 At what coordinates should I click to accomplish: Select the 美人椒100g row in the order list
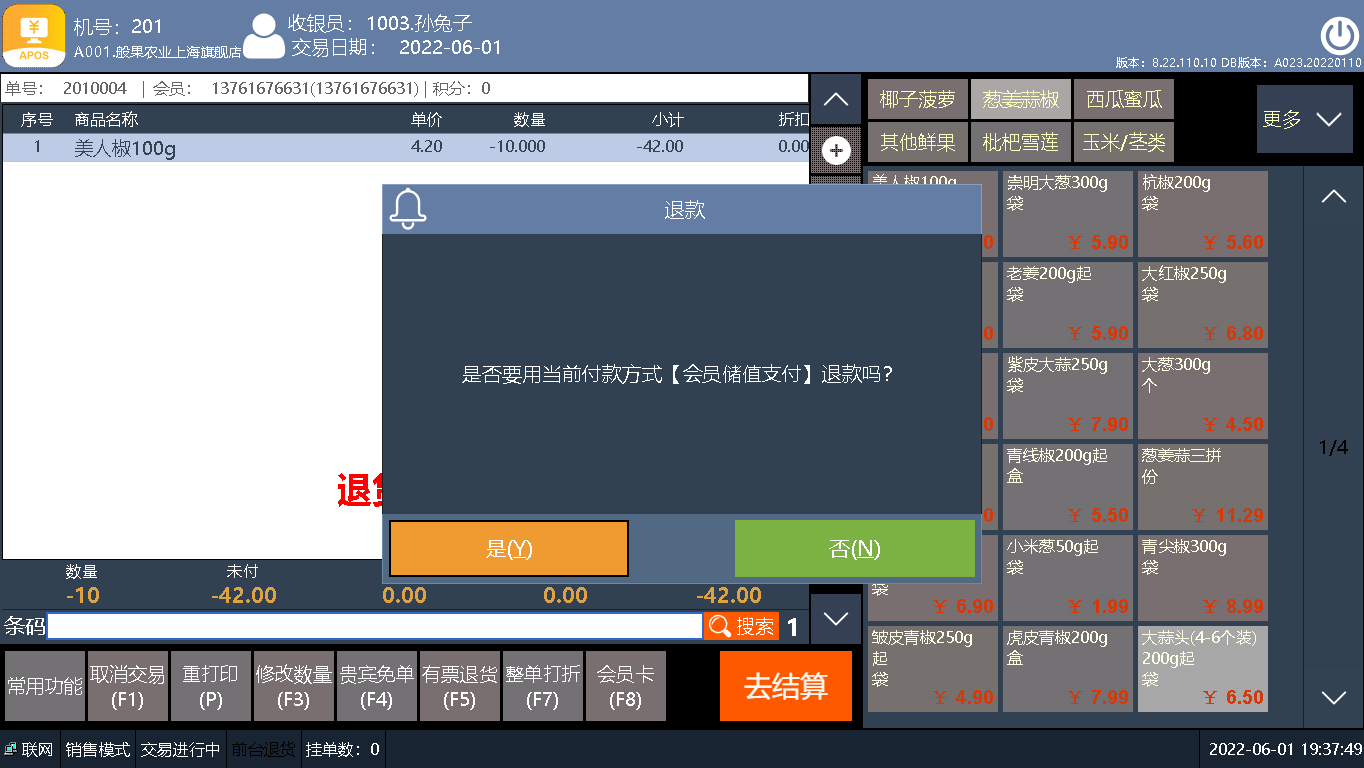405,148
